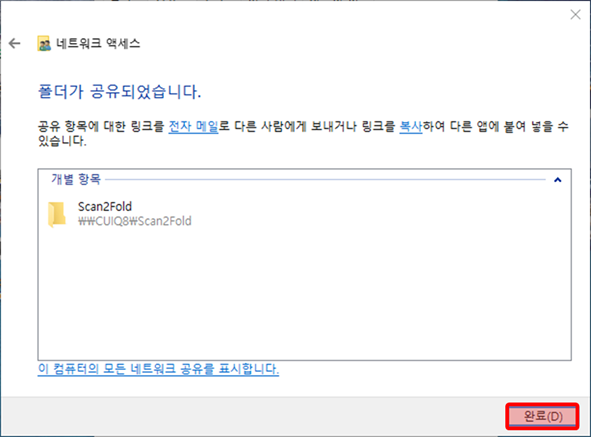Open the 전자 메일 link
This screenshot has height=437, width=591.
(193, 126)
